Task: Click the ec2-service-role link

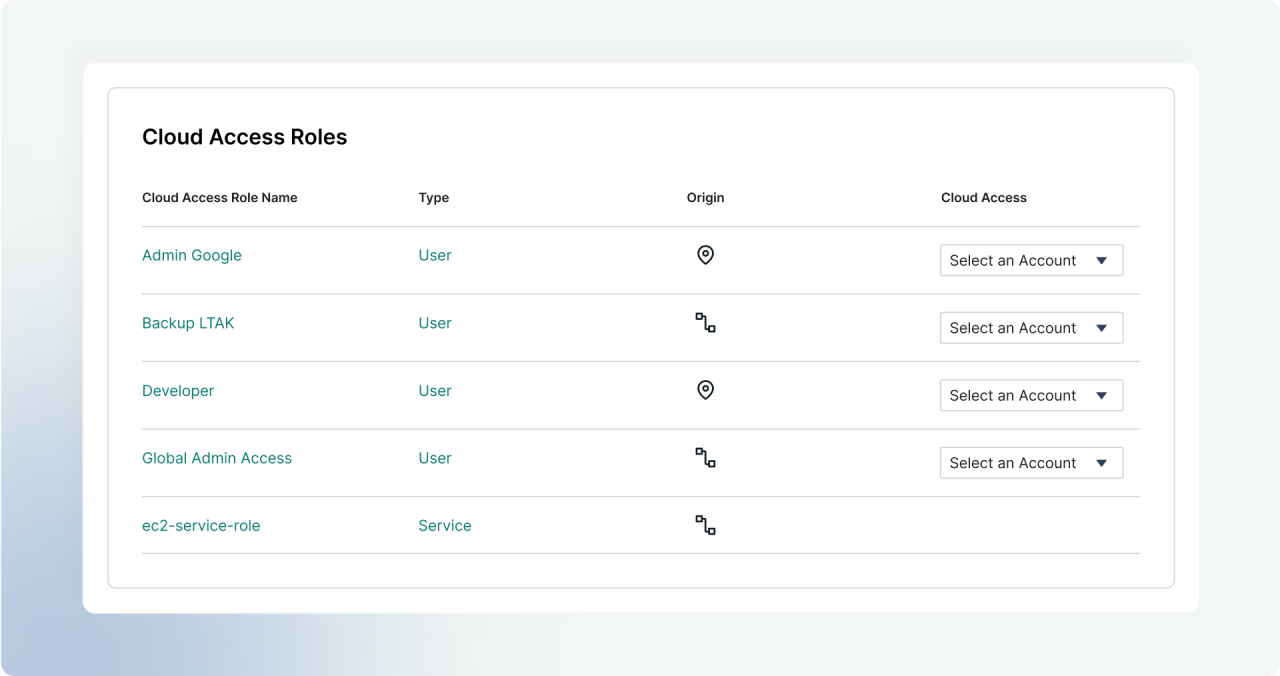Action: click(201, 525)
